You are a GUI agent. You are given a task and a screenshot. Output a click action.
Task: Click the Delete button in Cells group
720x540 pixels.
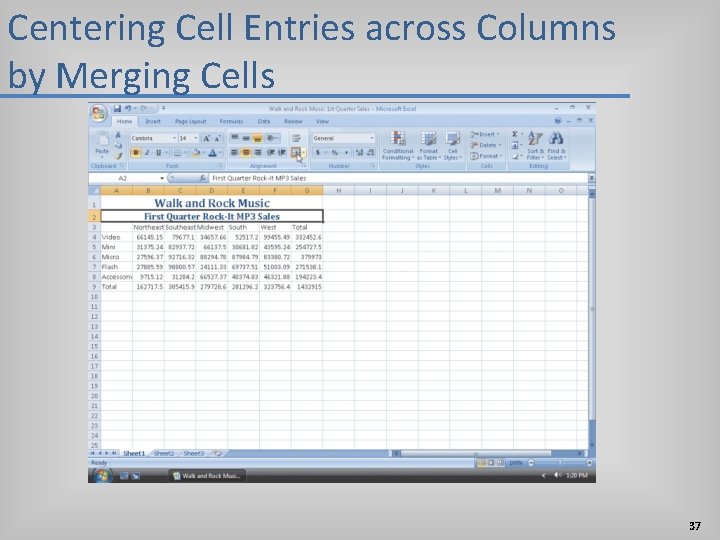(x=485, y=145)
